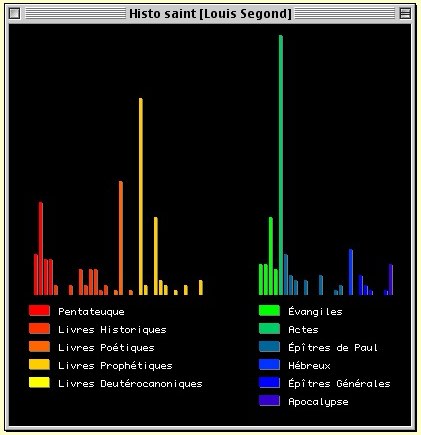421x435 pixels.
Task: Click the tall blue Hébreux bar
Action: coord(351,272)
